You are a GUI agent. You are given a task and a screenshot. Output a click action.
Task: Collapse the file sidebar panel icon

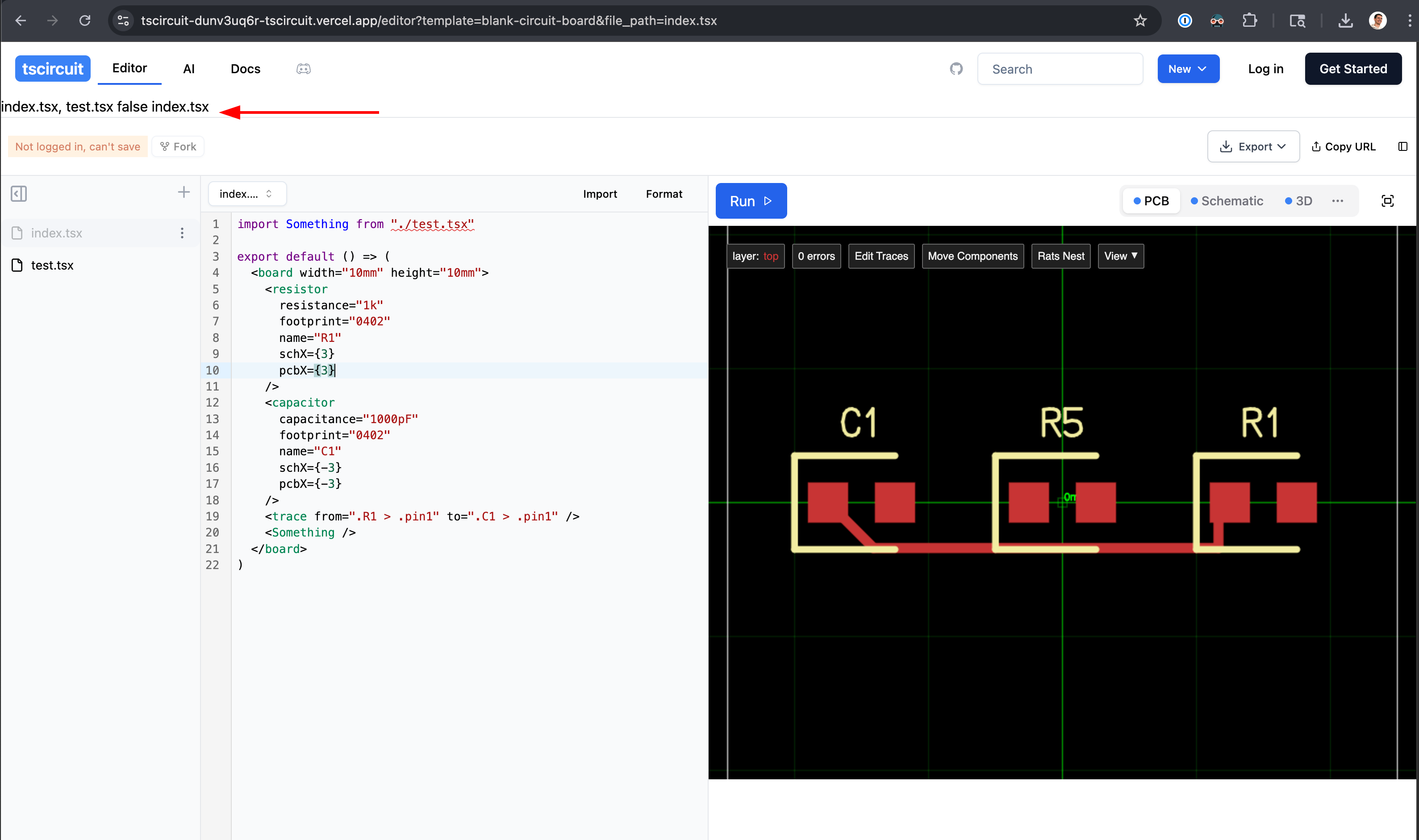(19, 194)
